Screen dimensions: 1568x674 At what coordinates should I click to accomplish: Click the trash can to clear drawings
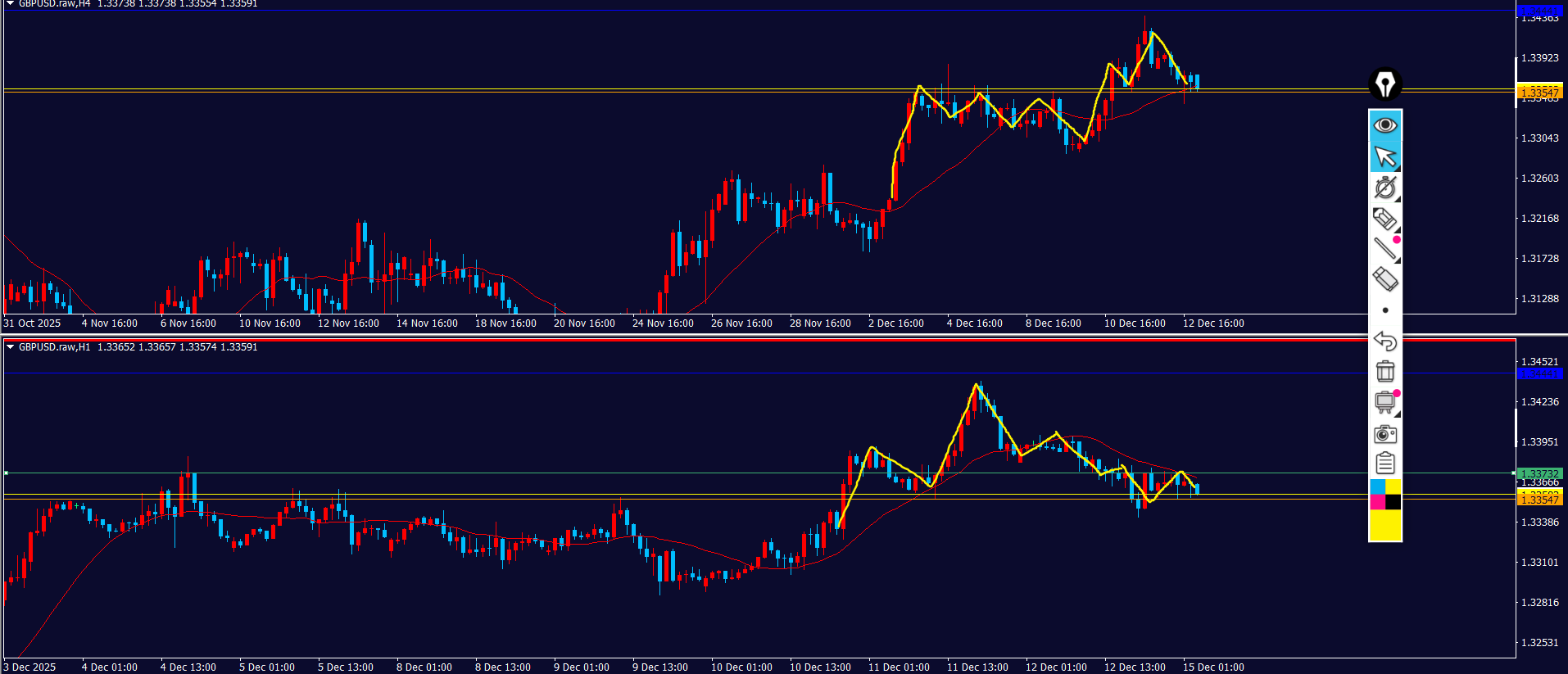(x=1384, y=371)
